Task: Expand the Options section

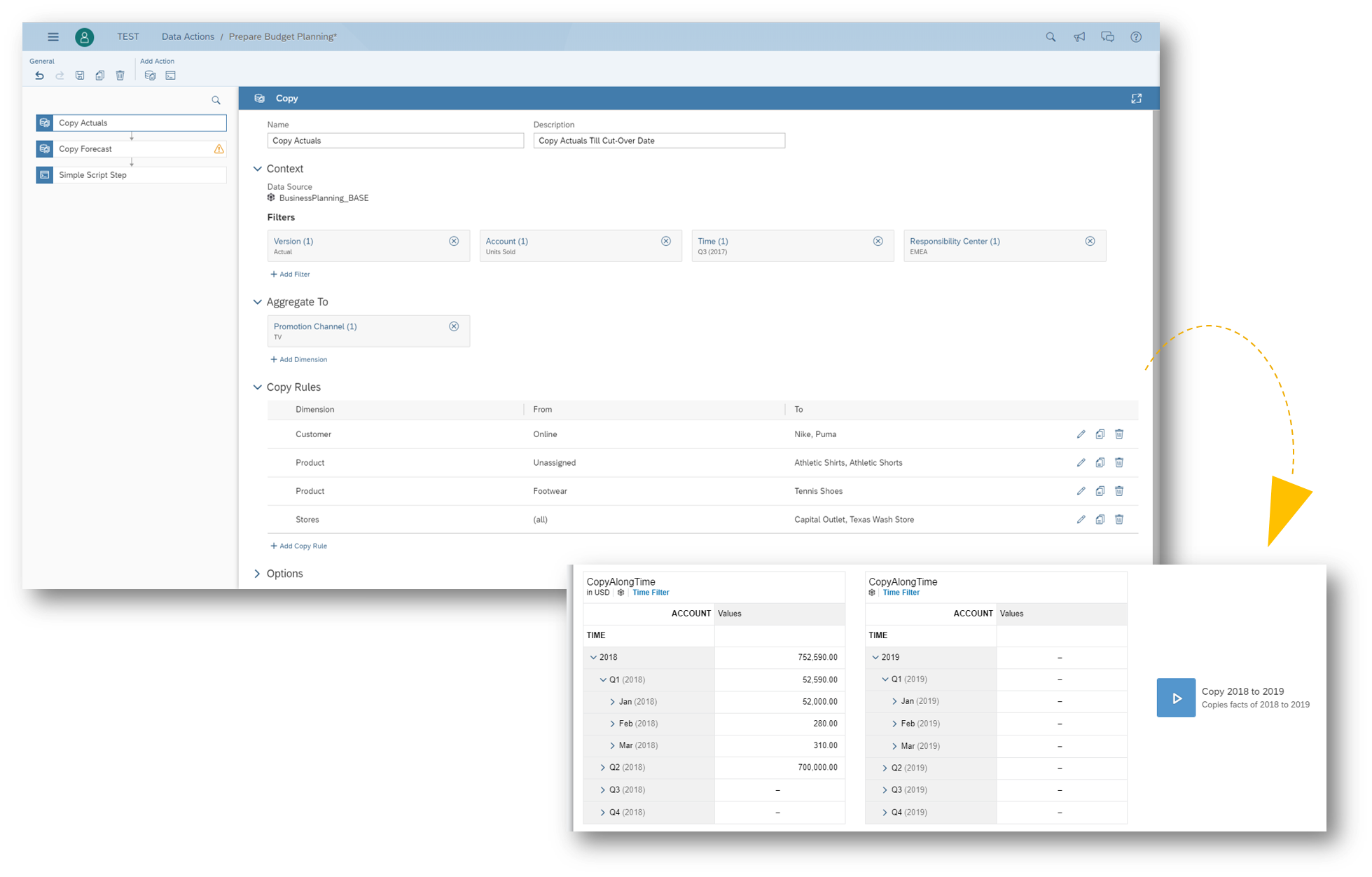Action: tap(258, 574)
